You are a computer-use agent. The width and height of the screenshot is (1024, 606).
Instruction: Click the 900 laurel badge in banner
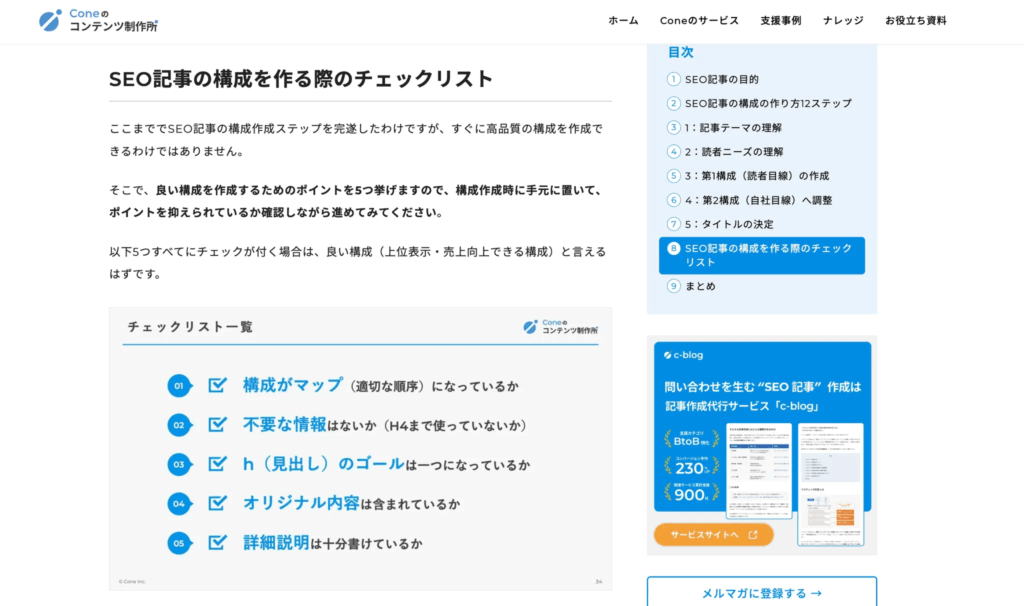(692, 492)
